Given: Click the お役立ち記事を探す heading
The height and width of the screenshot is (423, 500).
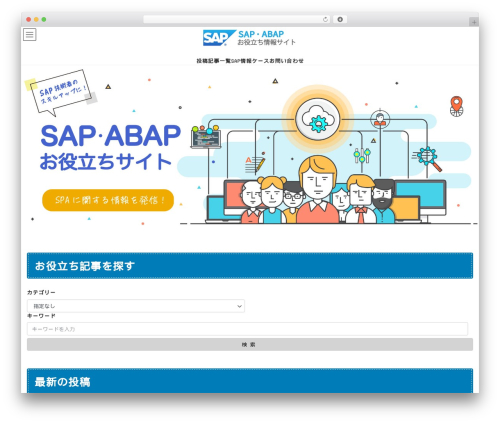Looking at the screenshot, I should [x=85, y=266].
